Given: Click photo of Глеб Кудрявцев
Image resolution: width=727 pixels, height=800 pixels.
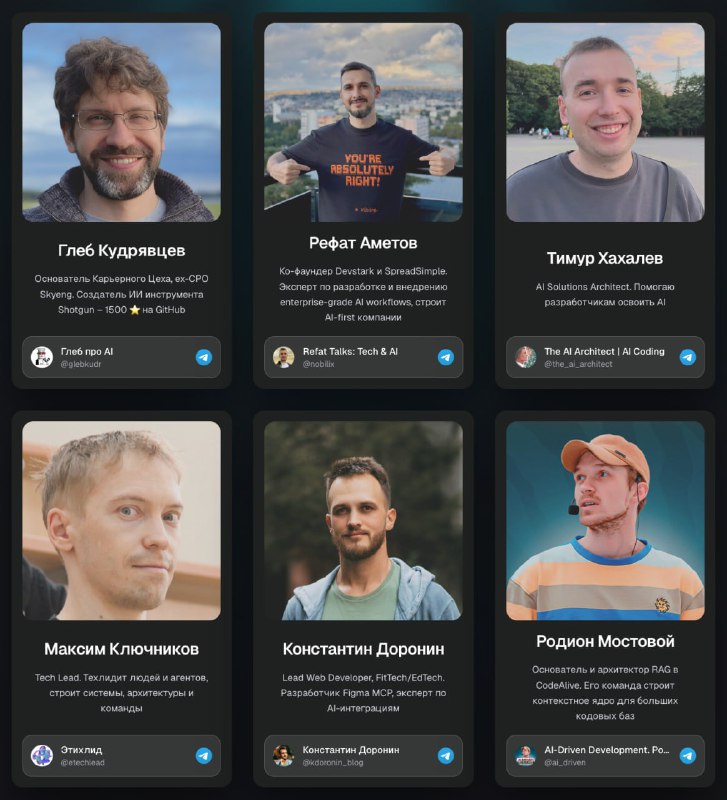Looking at the screenshot, I should pos(121,122).
